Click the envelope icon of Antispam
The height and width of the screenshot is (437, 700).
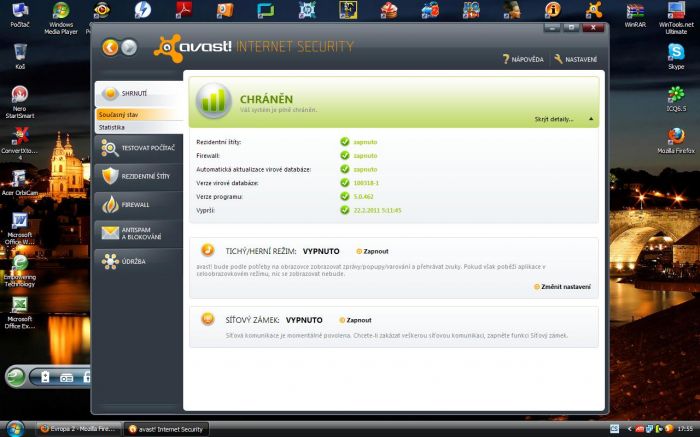110,233
